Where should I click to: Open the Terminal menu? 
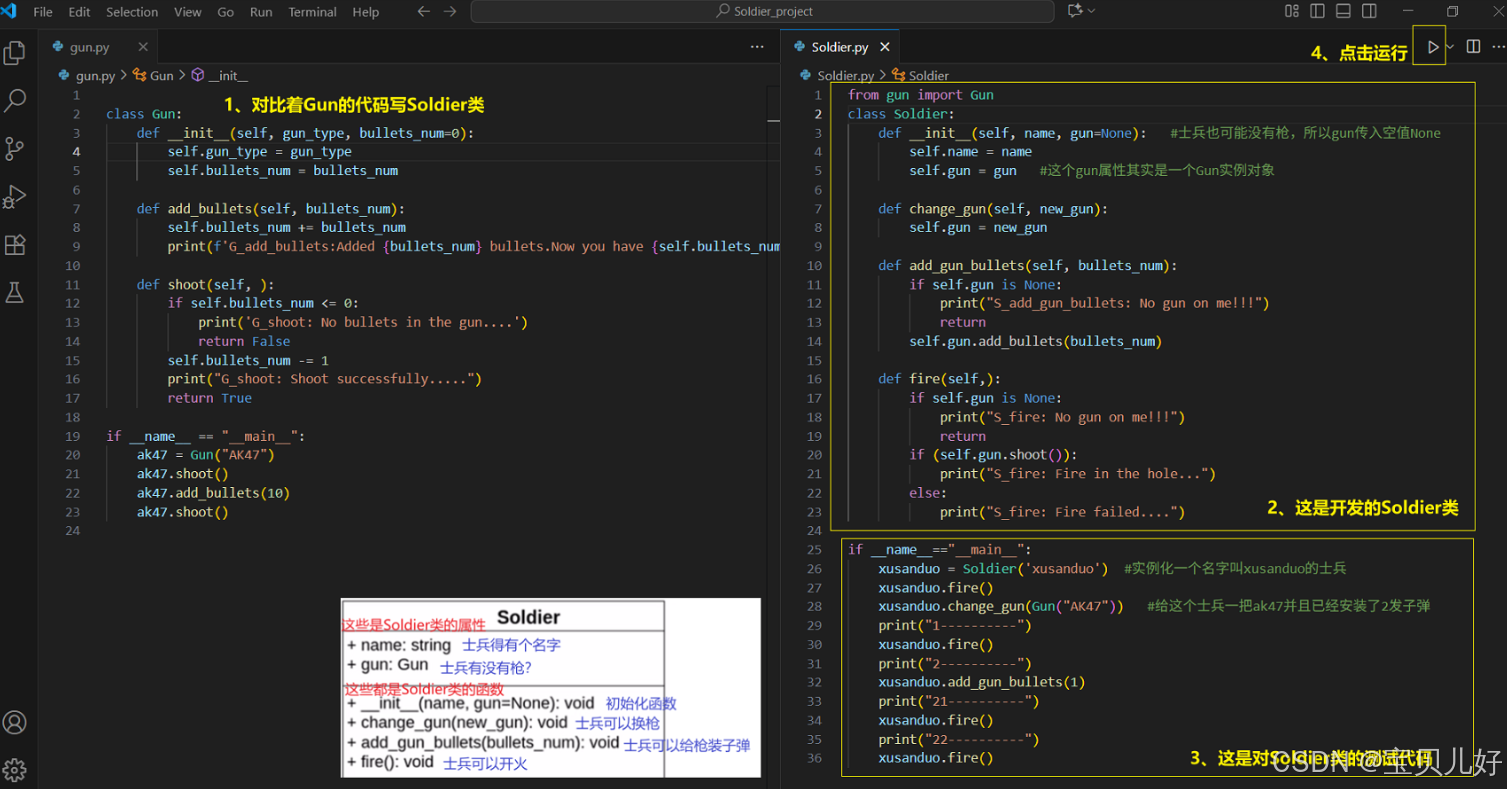313,12
